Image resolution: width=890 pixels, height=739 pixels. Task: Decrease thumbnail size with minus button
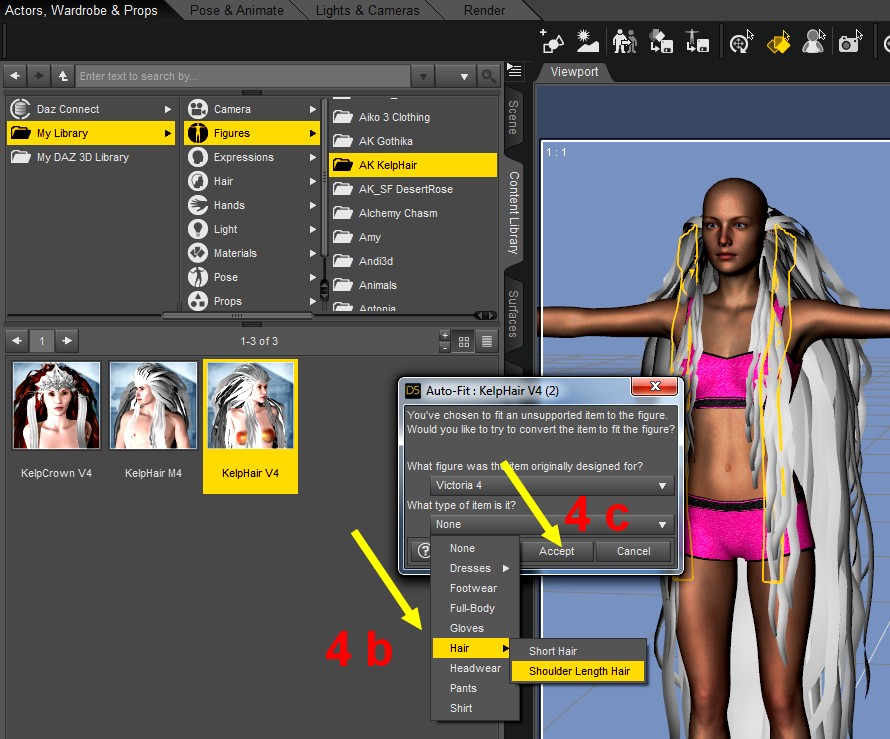445,346
